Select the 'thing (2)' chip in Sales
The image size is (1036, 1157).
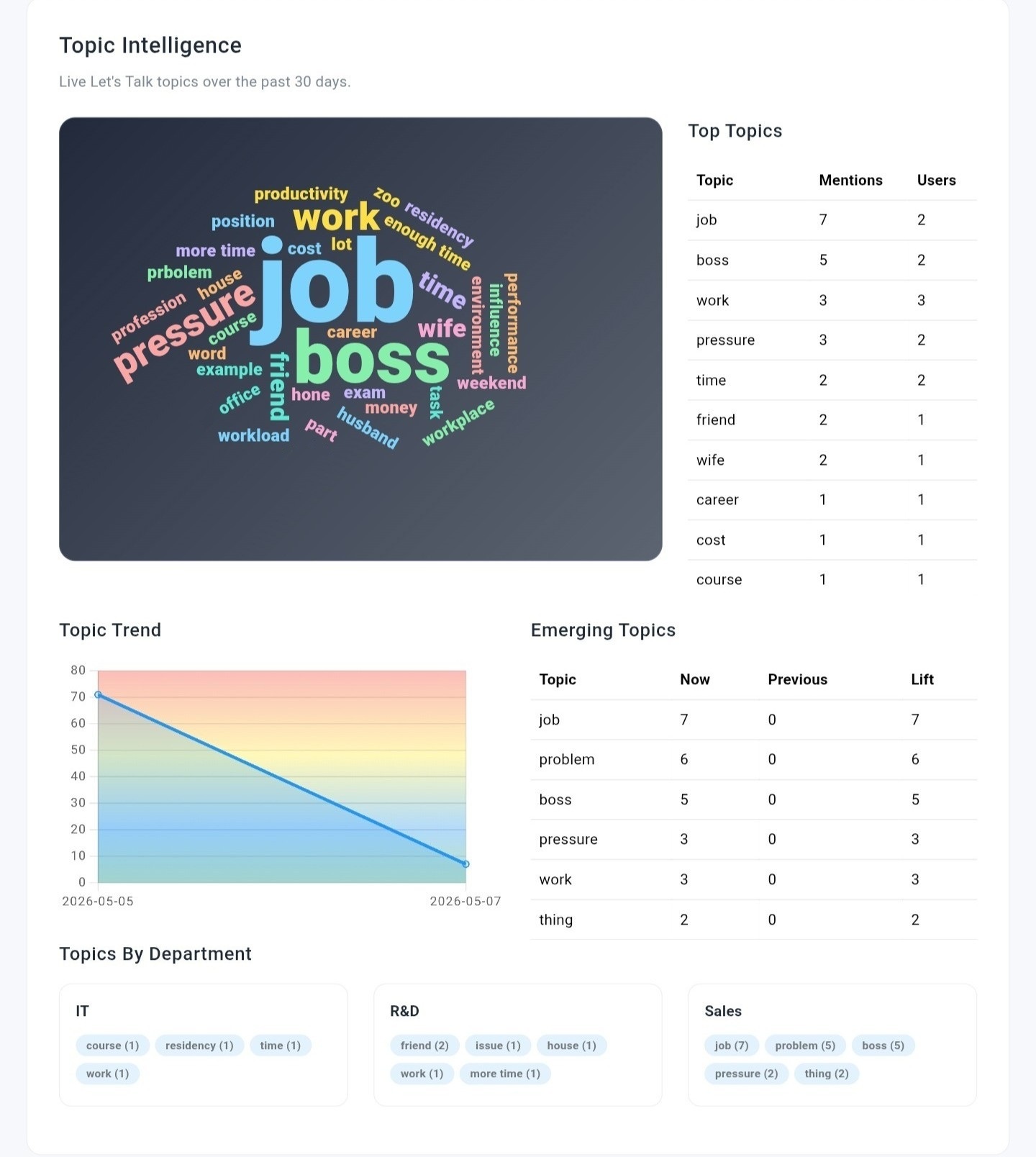827,1074
